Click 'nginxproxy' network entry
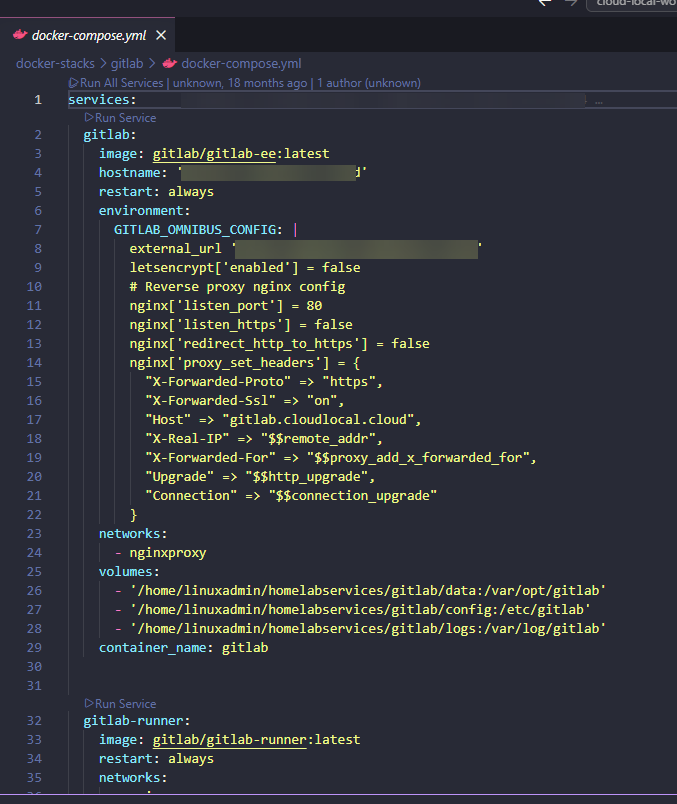Image resolution: width=677 pixels, height=804 pixels. (x=168, y=553)
